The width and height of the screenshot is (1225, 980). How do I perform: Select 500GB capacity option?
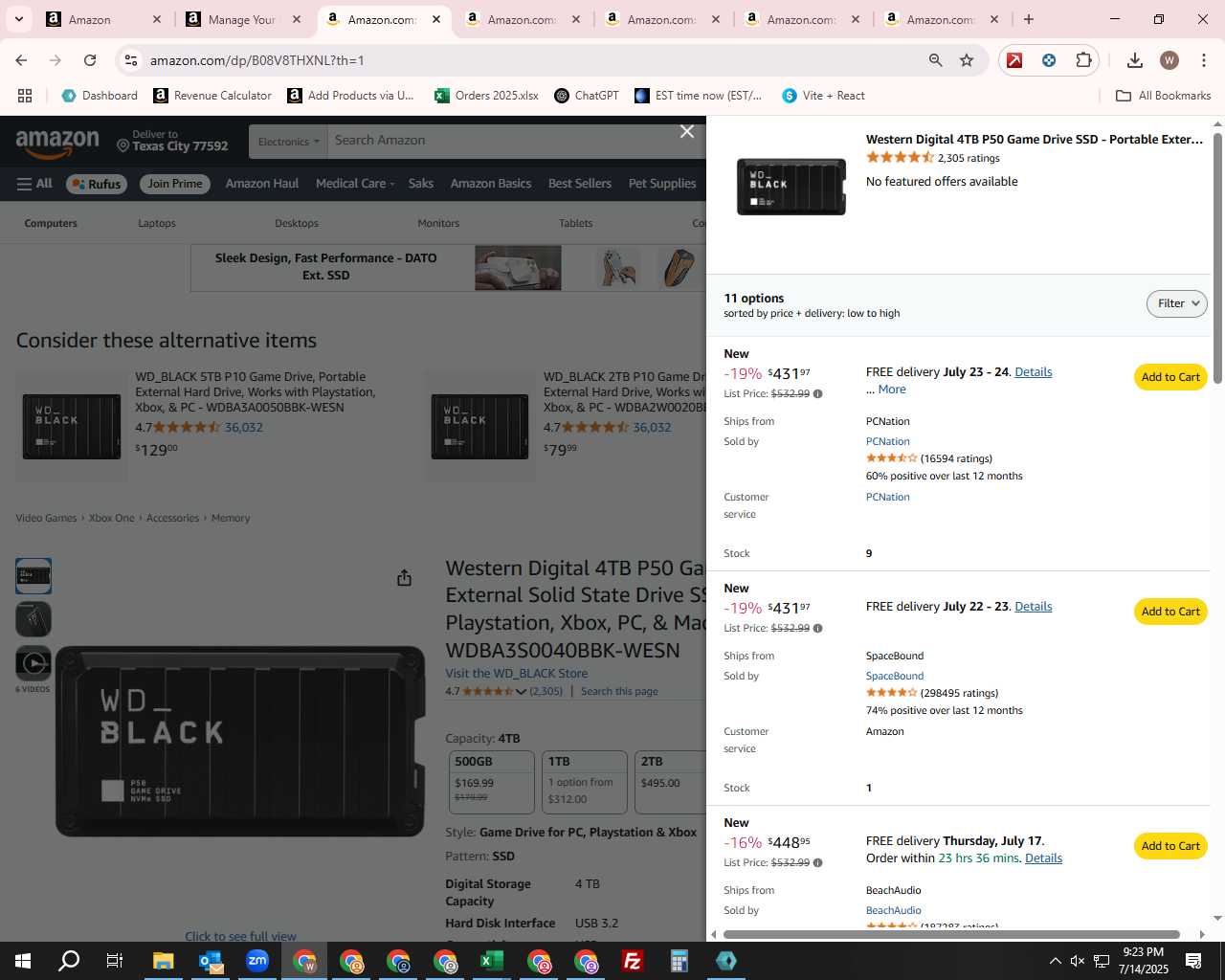492,782
